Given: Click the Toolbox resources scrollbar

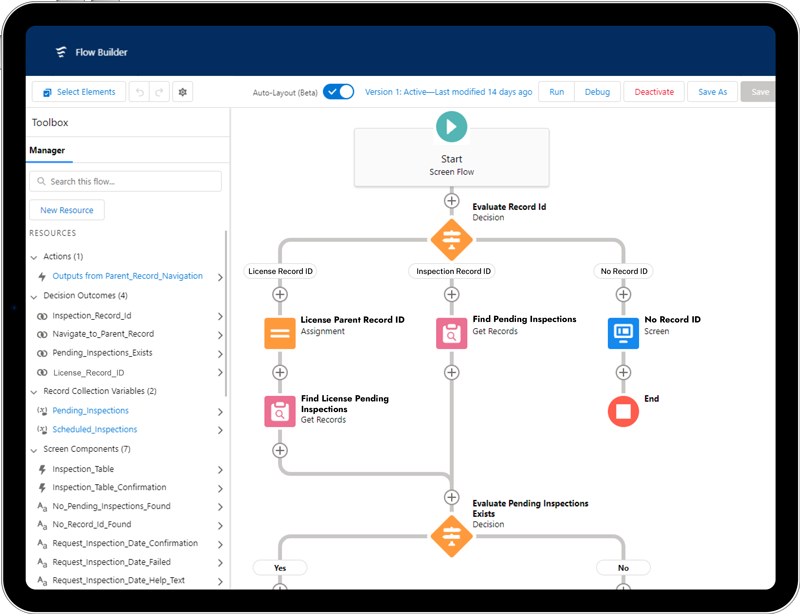Looking at the screenshot, I should click(226, 314).
